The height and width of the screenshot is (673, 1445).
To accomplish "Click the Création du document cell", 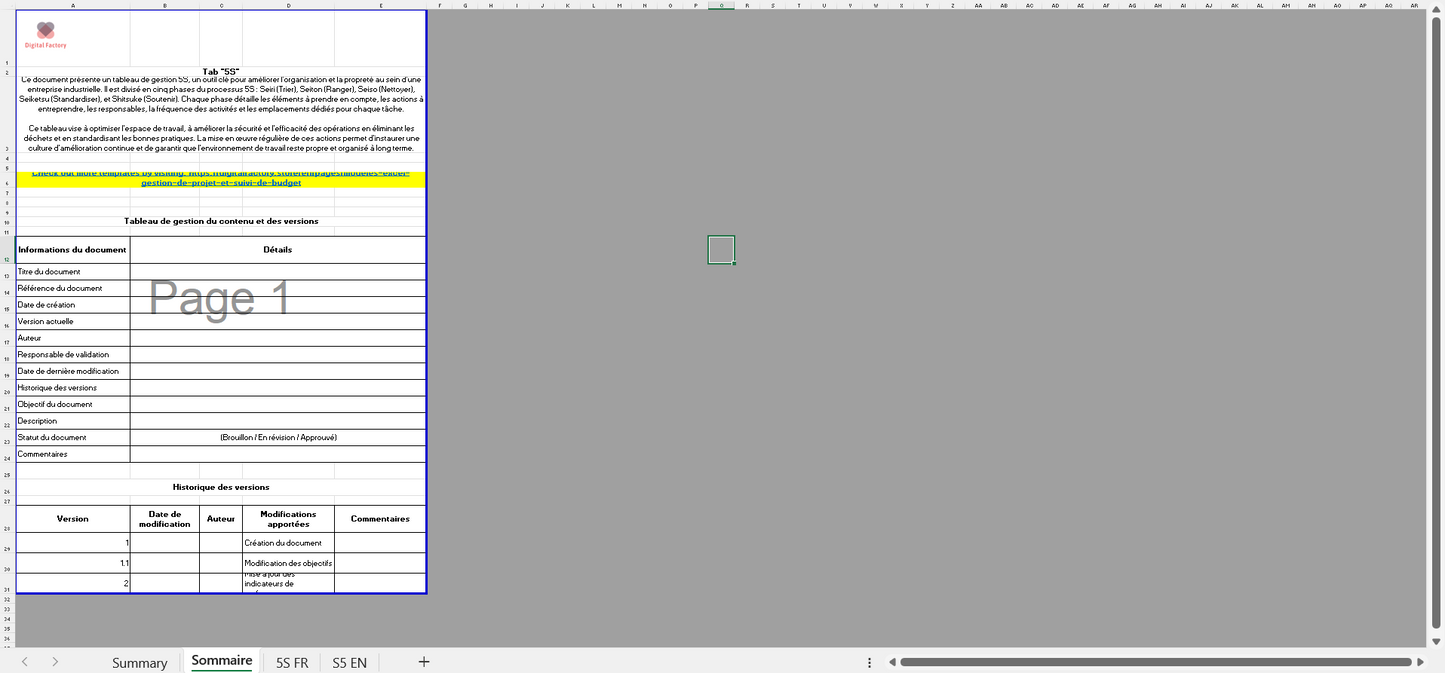I will pos(288,543).
